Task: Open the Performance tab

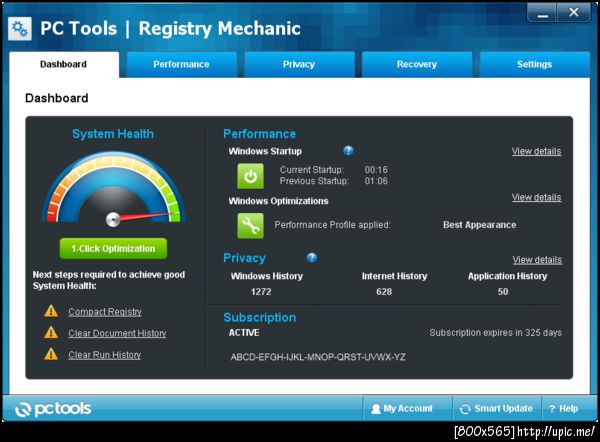Action: [181, 64]
